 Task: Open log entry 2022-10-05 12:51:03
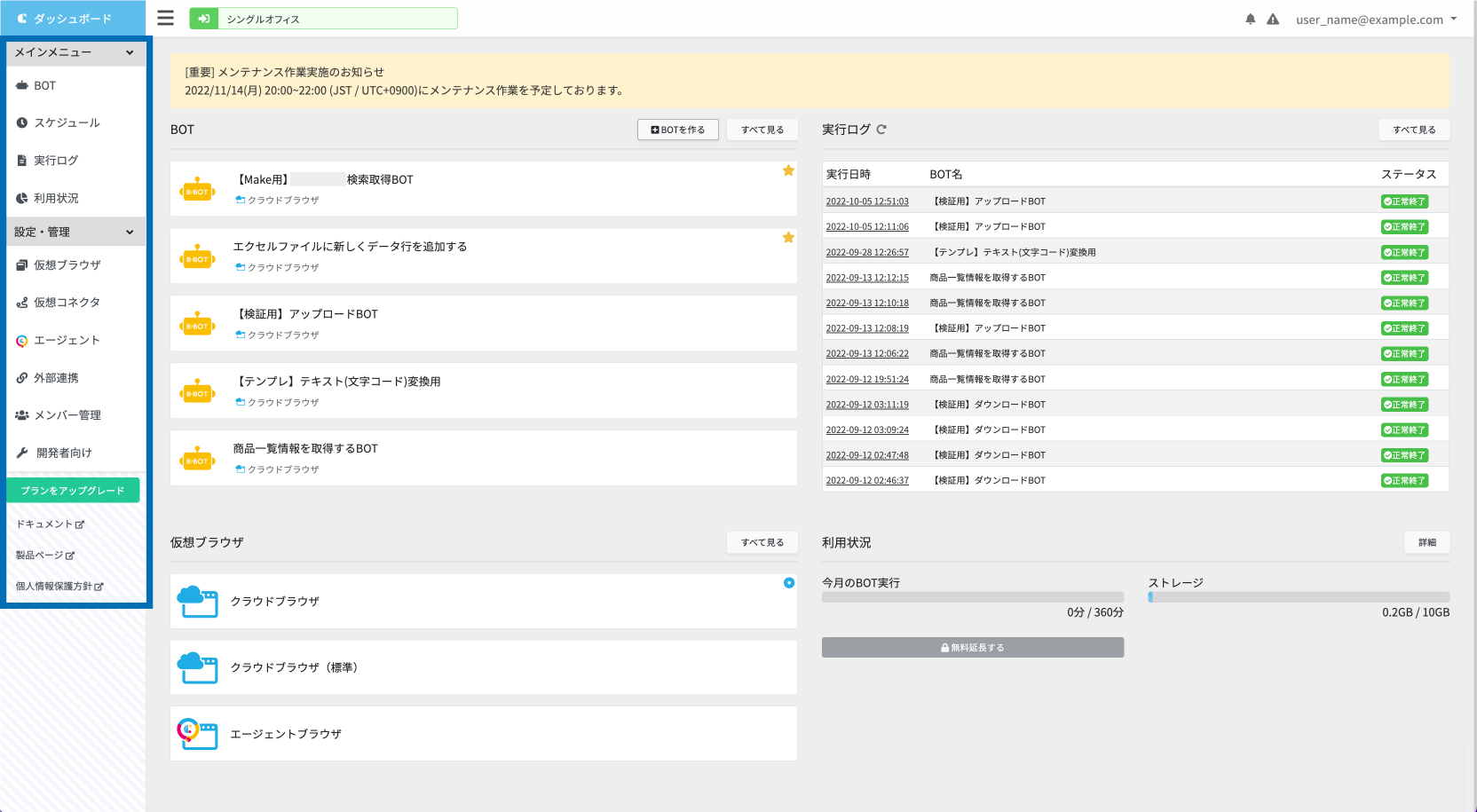(867, 201)
